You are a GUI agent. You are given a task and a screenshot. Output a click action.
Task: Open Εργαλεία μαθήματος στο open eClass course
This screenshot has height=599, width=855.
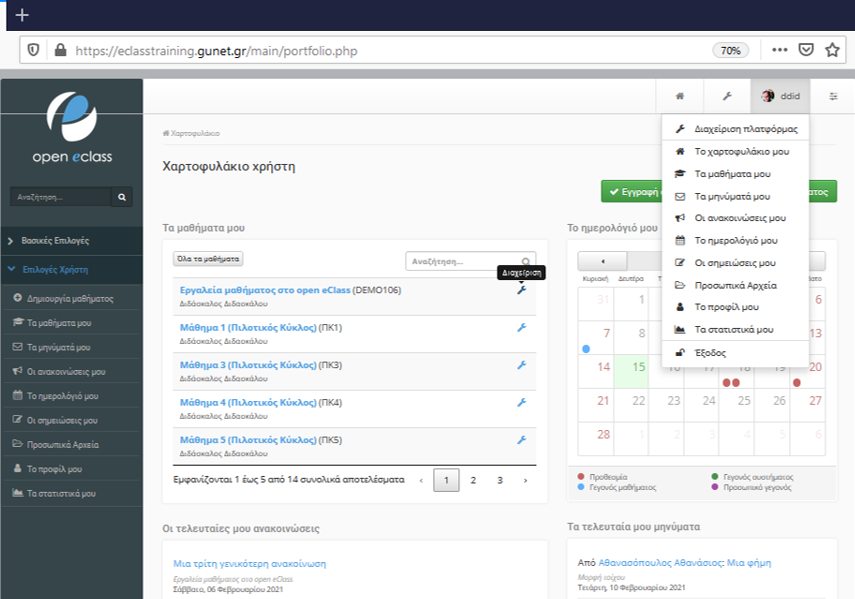click(265, 290)
